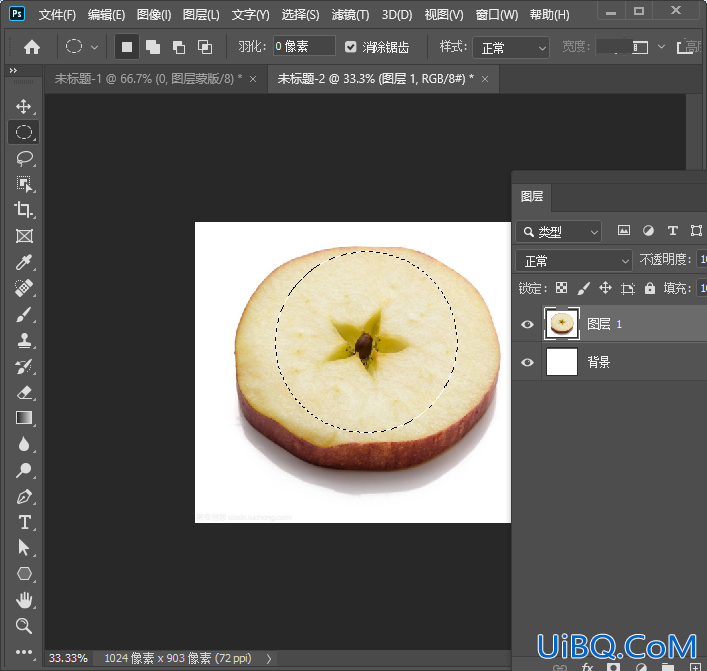Image resolution: width=707 pixels, height=671 pixels.
Task: Open the 样式 style dropdown
Action: tap(511, 47)
